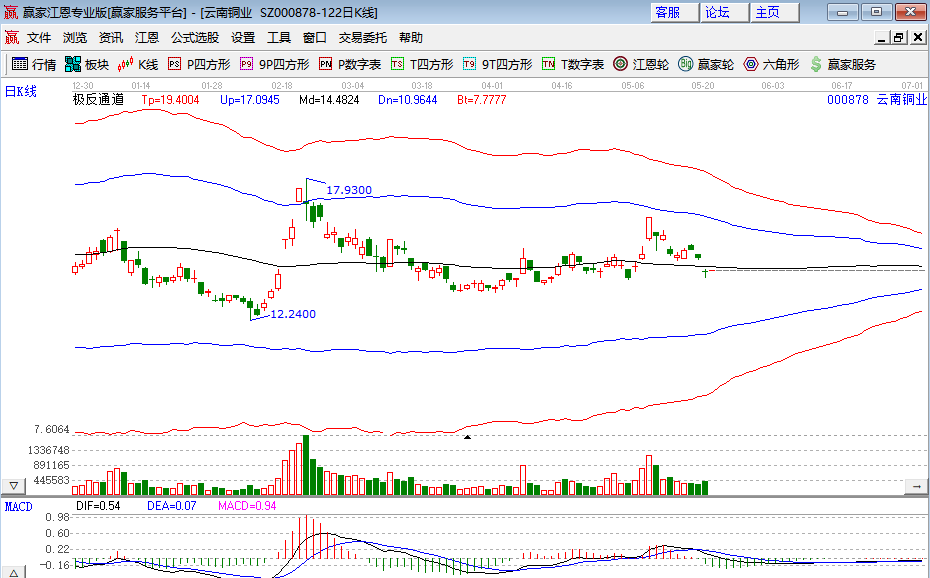The height and width of the screenshot is (578, 930).
Task: Click the Dn=10.9644 value
Action: 407,100
